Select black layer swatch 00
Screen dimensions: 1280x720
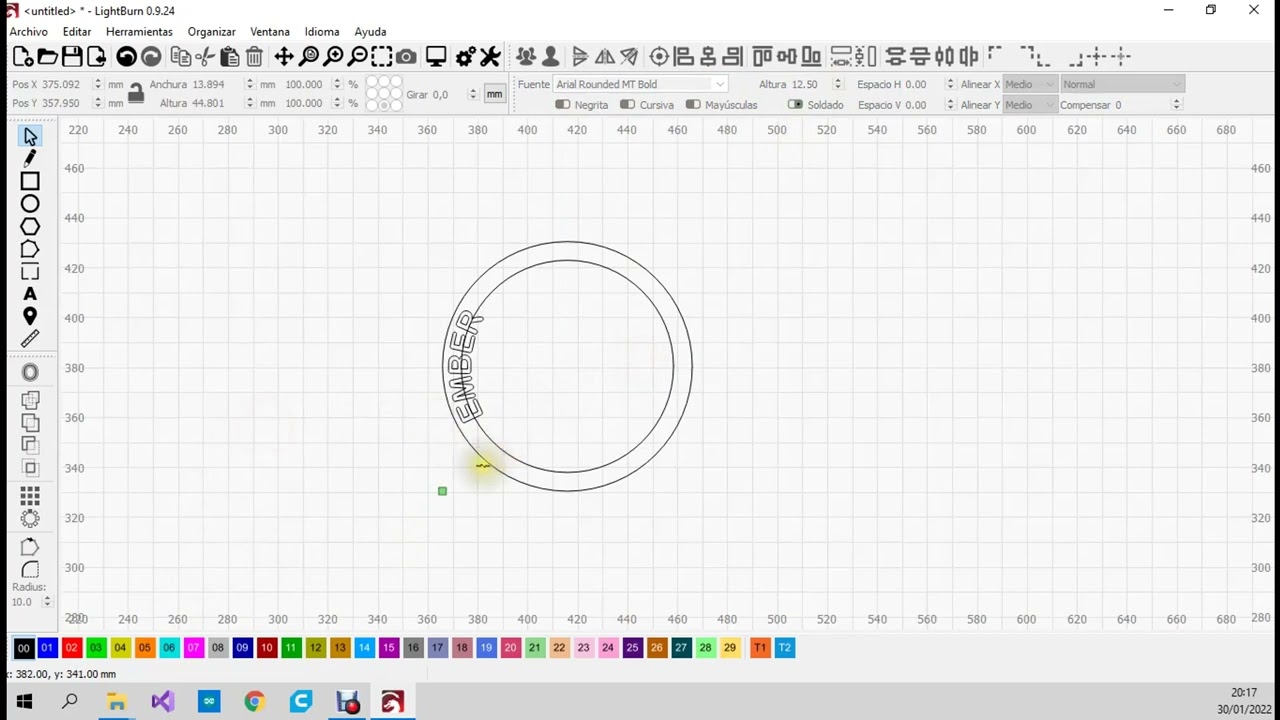(x=23, y=648)
